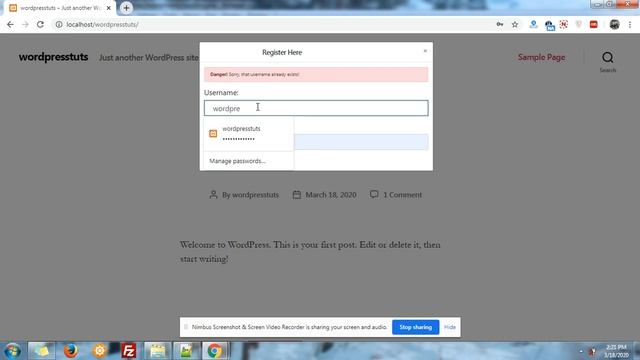Image resolution: width=640 pixels, height=360 pixels.
Task: Hide the Nimbus sharing notification
Action: click(x=450, y=327)
